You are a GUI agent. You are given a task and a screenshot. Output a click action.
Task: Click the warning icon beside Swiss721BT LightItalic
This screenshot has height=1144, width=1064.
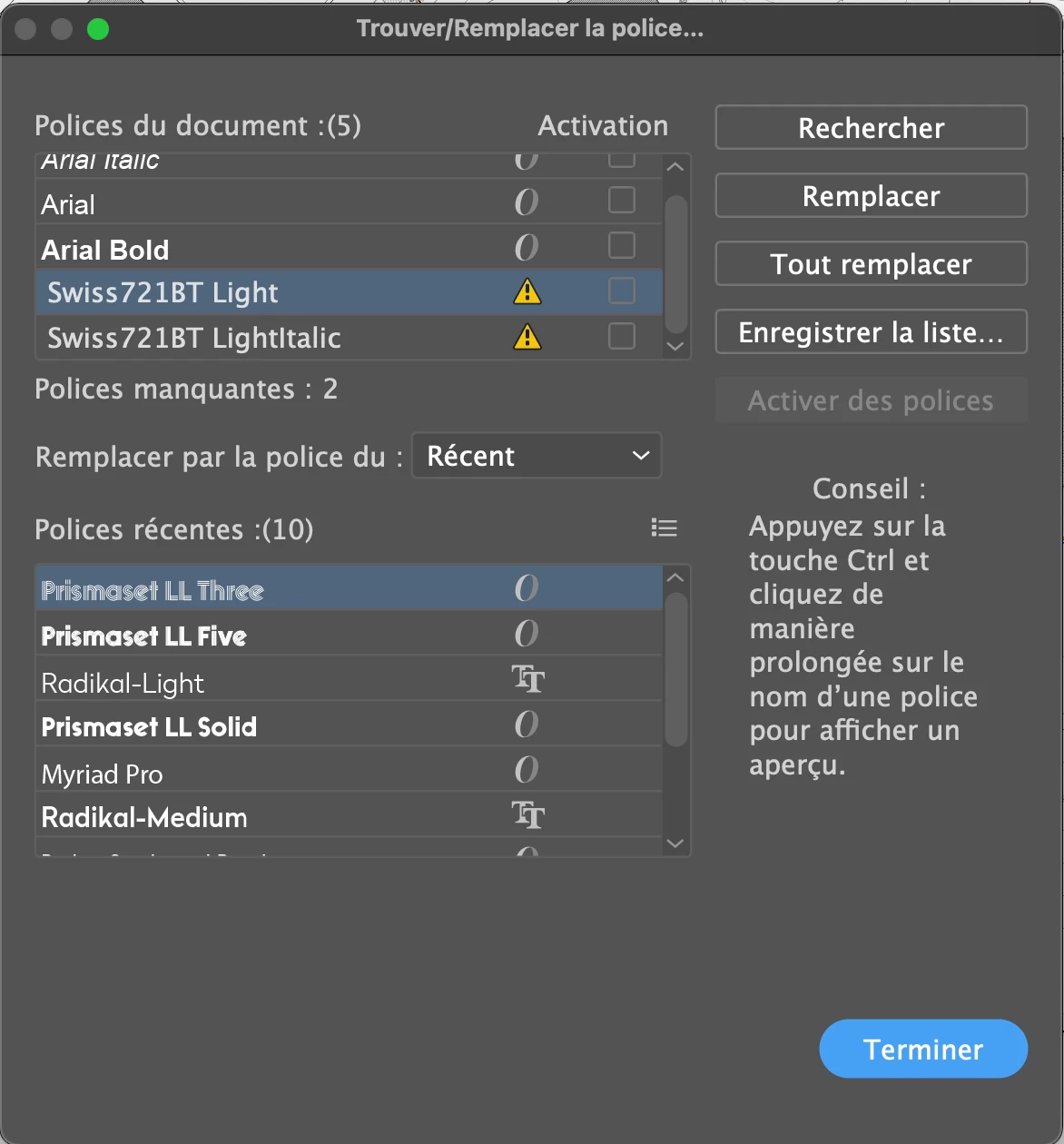tap(527, 337)
